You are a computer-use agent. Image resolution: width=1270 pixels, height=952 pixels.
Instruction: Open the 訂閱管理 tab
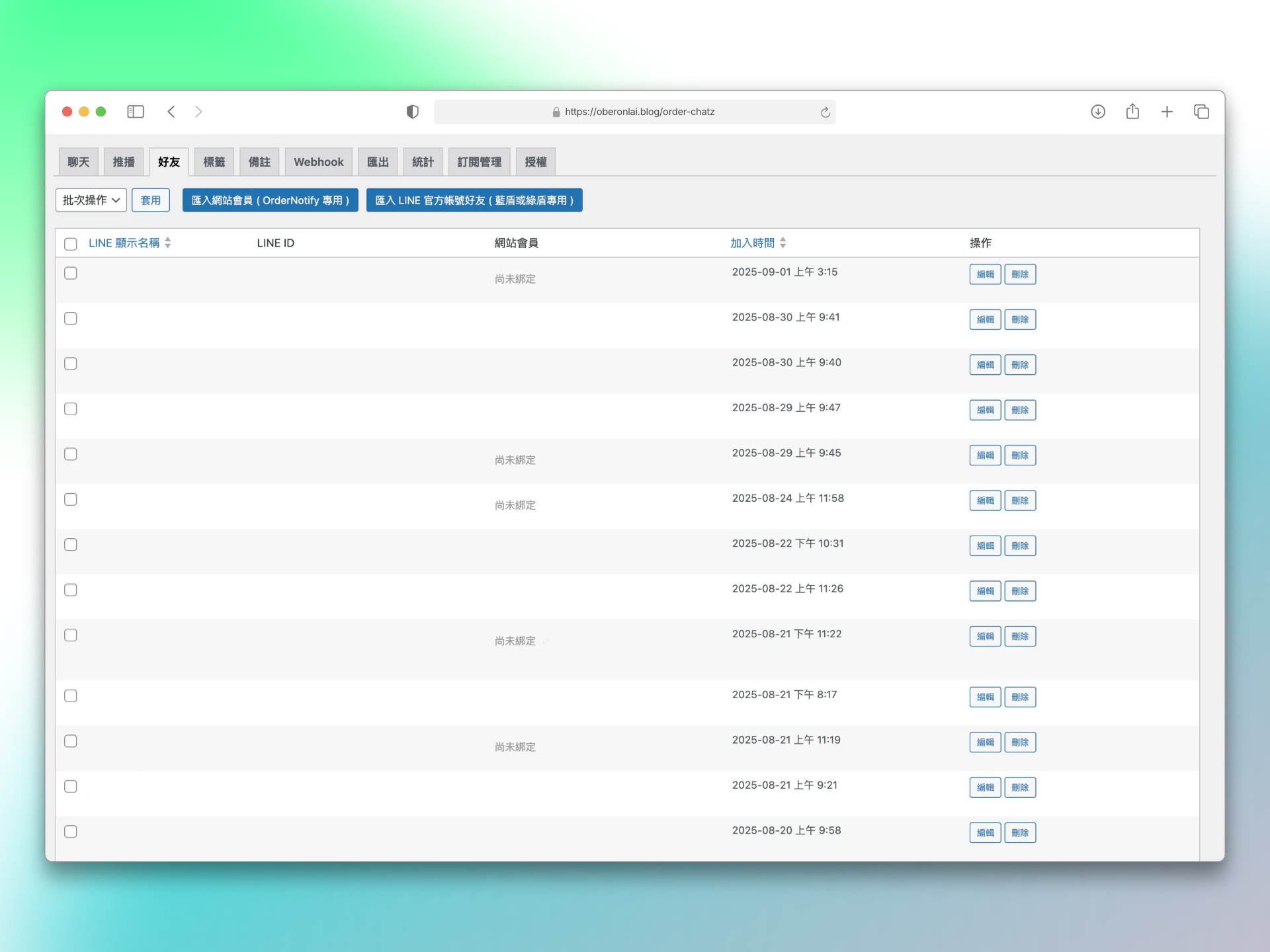coord(479,162)
